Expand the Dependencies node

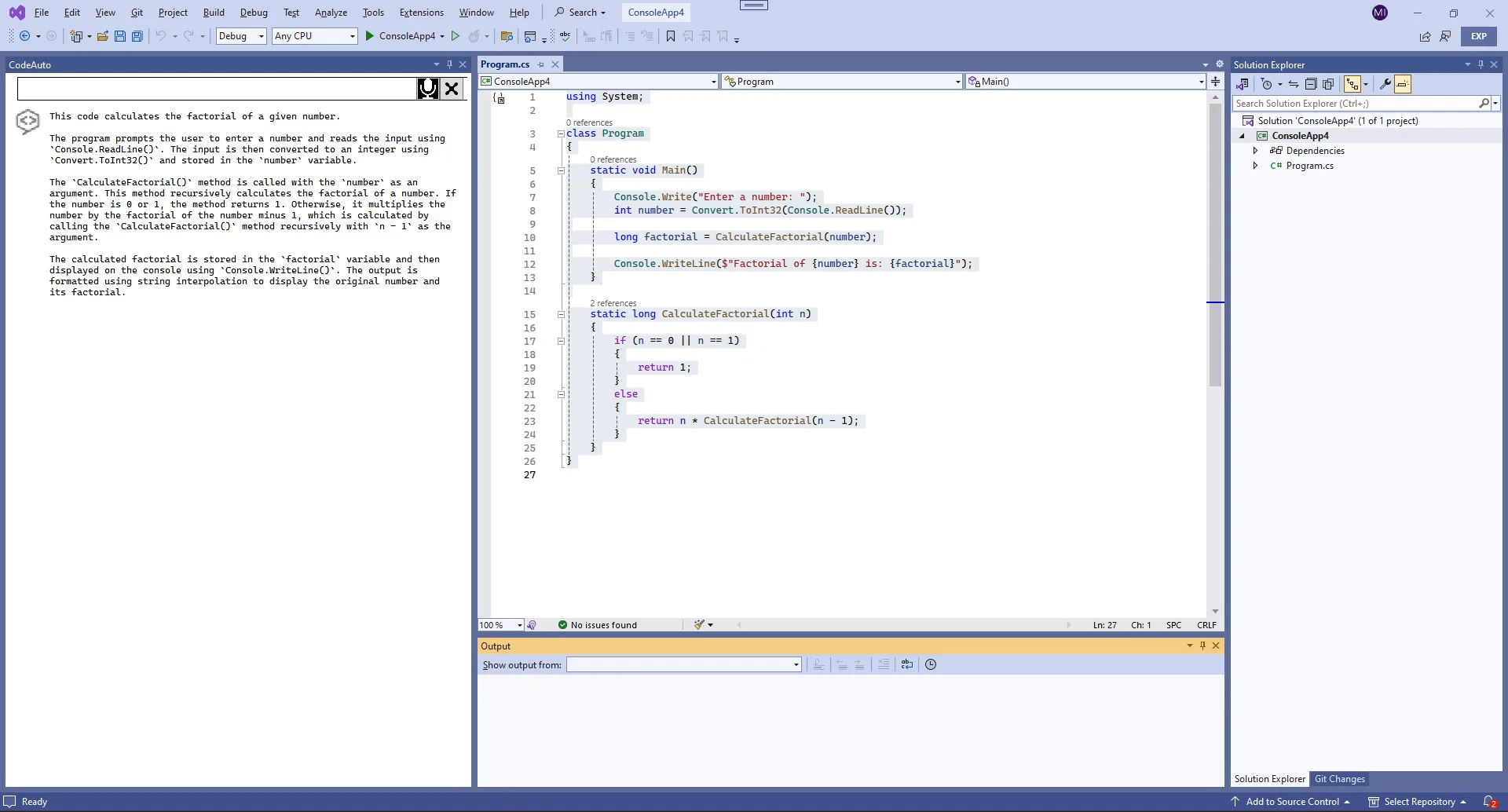tap(1255, 151)
